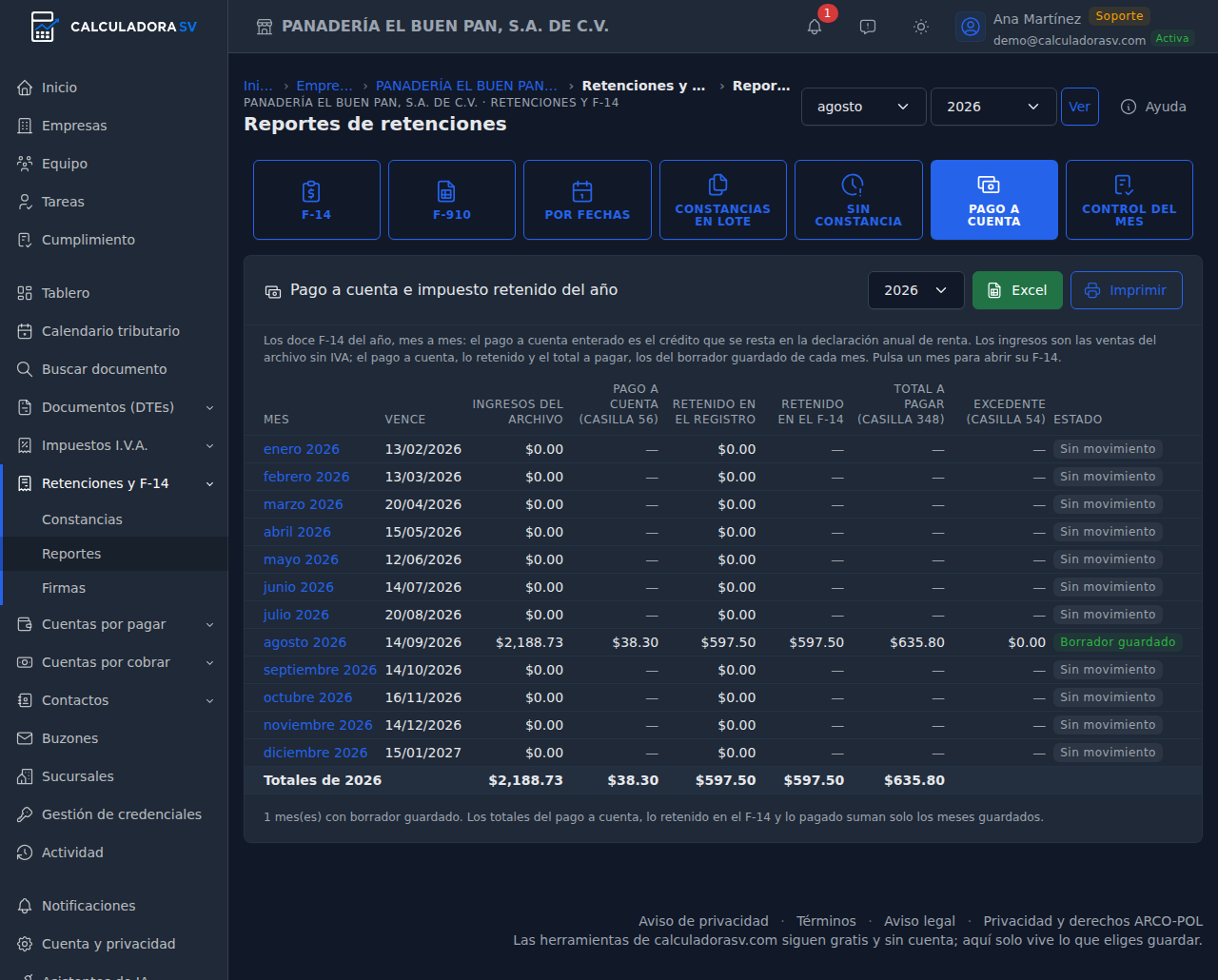
Task: Expand Cuentas por pagar sidebar section
Action: [x=114, y=624]
